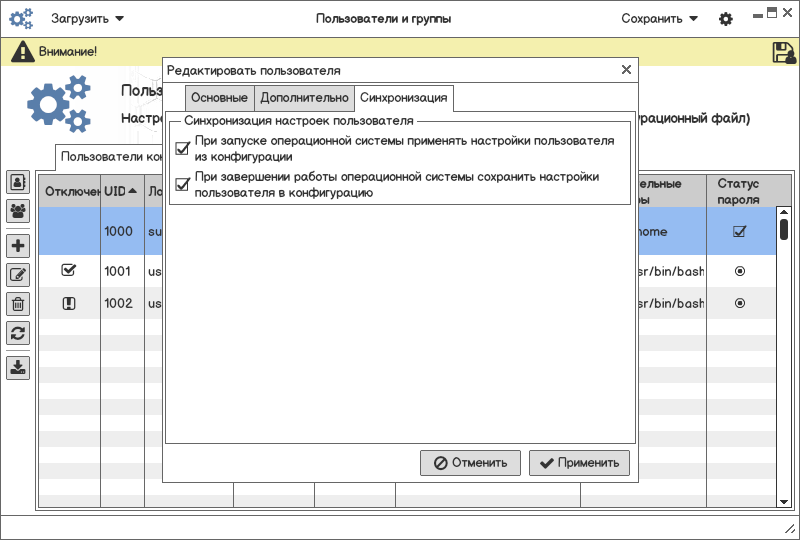Toggle save settings at OS shutdown checkbox
The height and width of the screenshot is (540, 800).
point(182,184)
